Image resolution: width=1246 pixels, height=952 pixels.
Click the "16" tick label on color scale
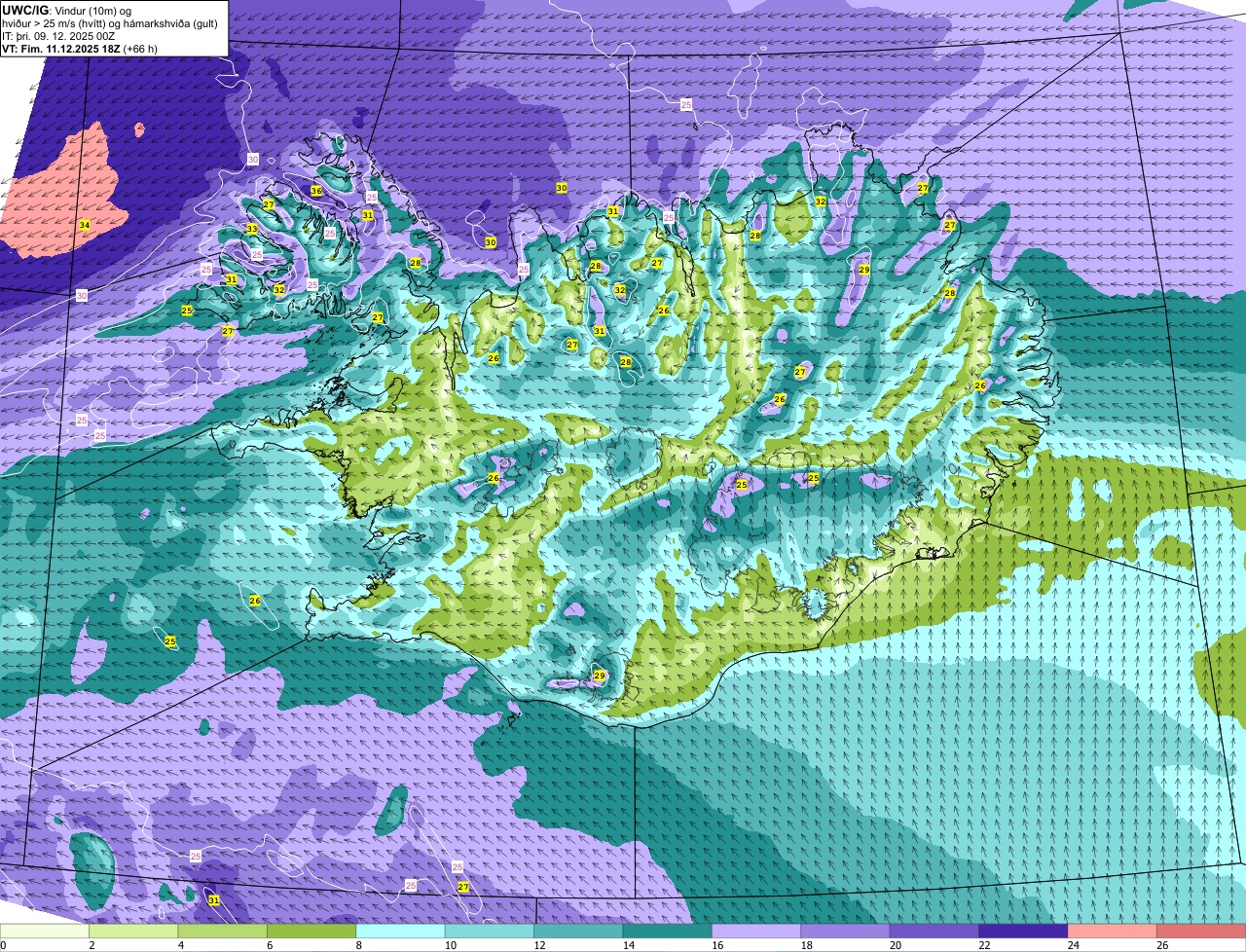coord(717,945)
